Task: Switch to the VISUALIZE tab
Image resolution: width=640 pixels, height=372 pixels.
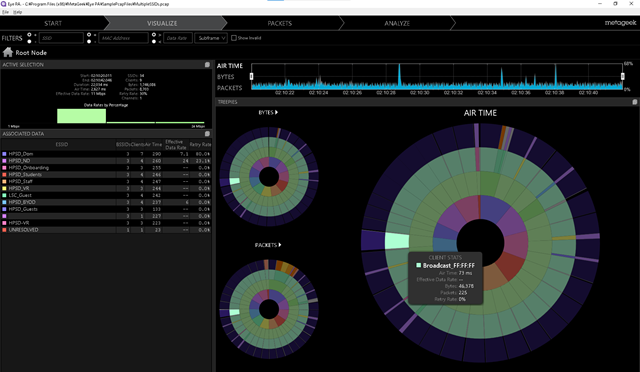Action: click(x=162, y=23)
